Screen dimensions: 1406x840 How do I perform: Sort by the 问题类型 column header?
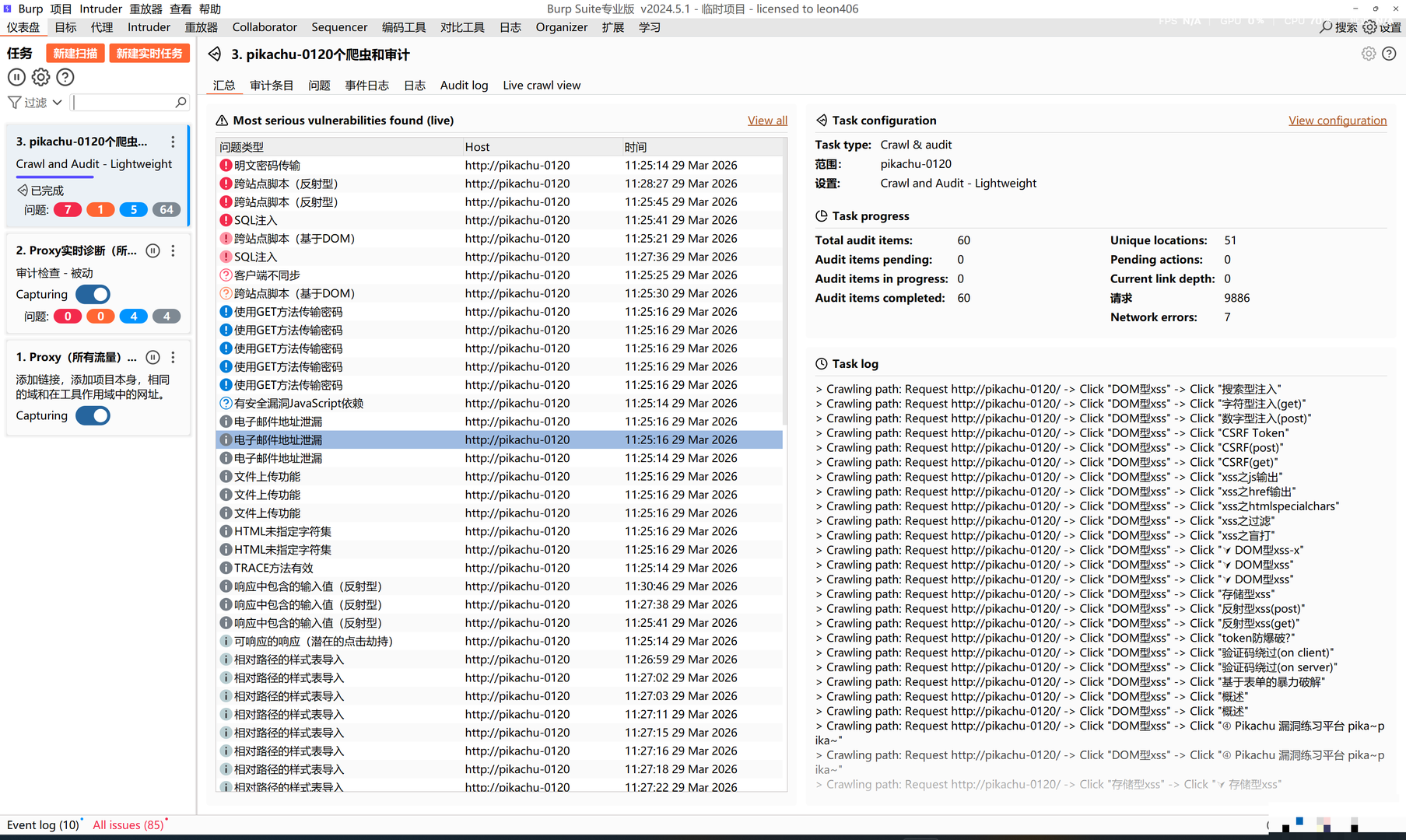339,147
